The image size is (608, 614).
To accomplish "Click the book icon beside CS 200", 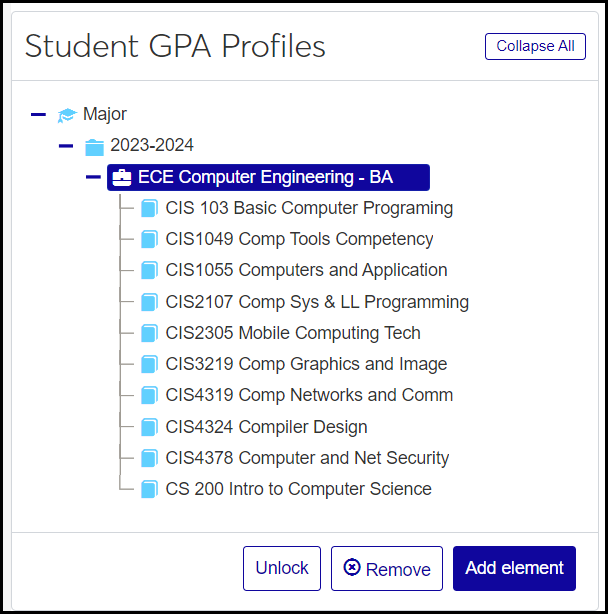I will pyautogui.click(x=150, y=489).
